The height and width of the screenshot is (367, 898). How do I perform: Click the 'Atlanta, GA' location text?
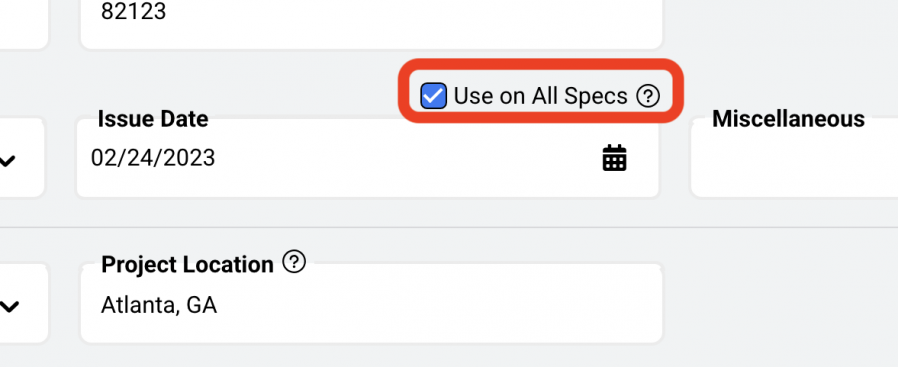159,306
